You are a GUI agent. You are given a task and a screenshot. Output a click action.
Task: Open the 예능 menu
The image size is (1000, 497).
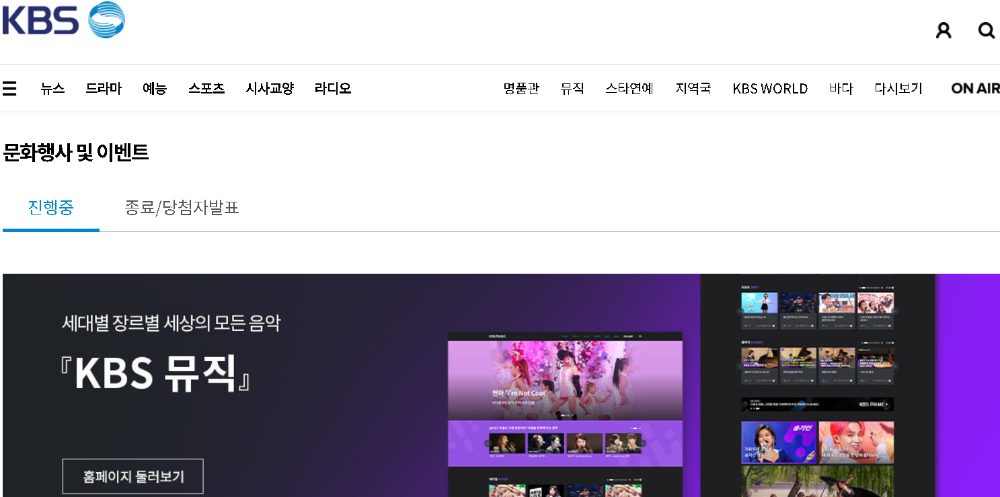pyautogui.click(x=154, y=89)
